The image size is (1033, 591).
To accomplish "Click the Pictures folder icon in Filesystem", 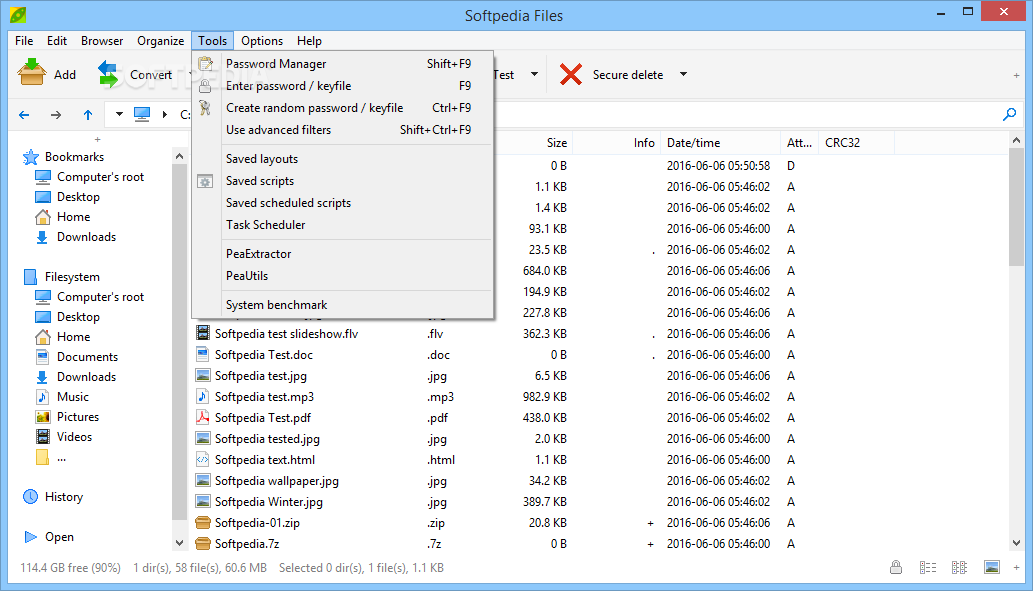I will [x=43, y=417].
